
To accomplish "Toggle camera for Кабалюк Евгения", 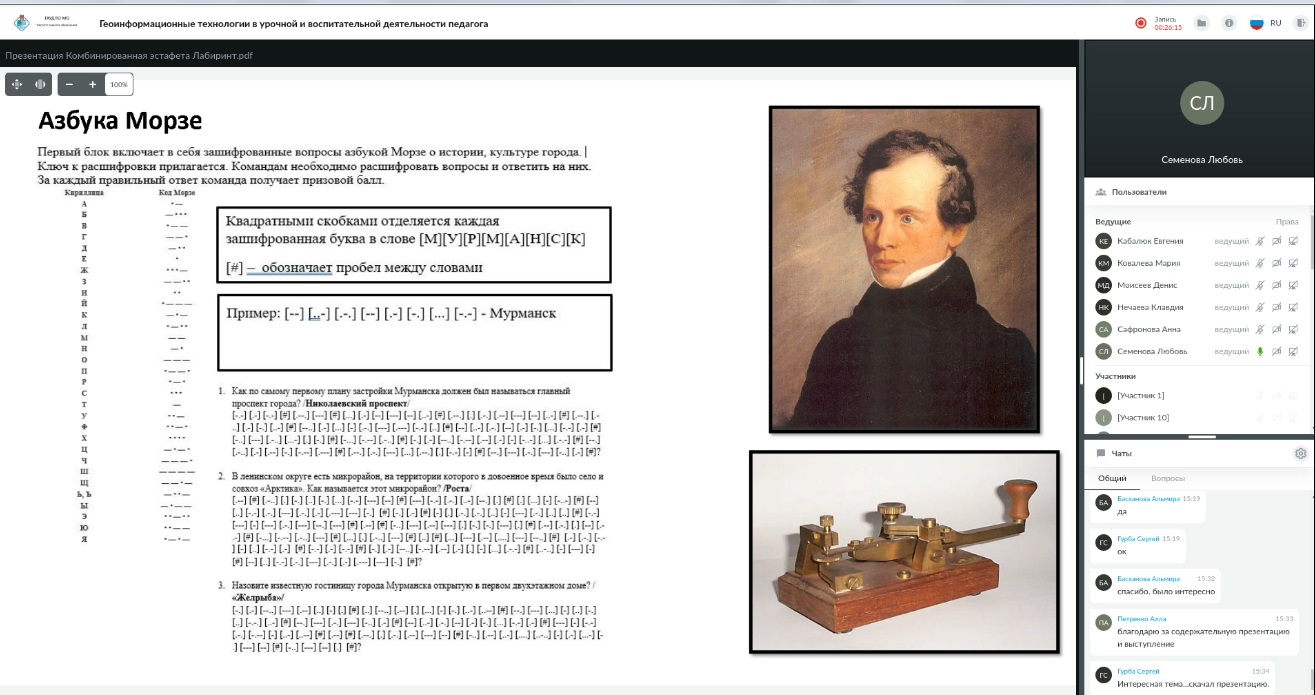I will point(1277,241).
